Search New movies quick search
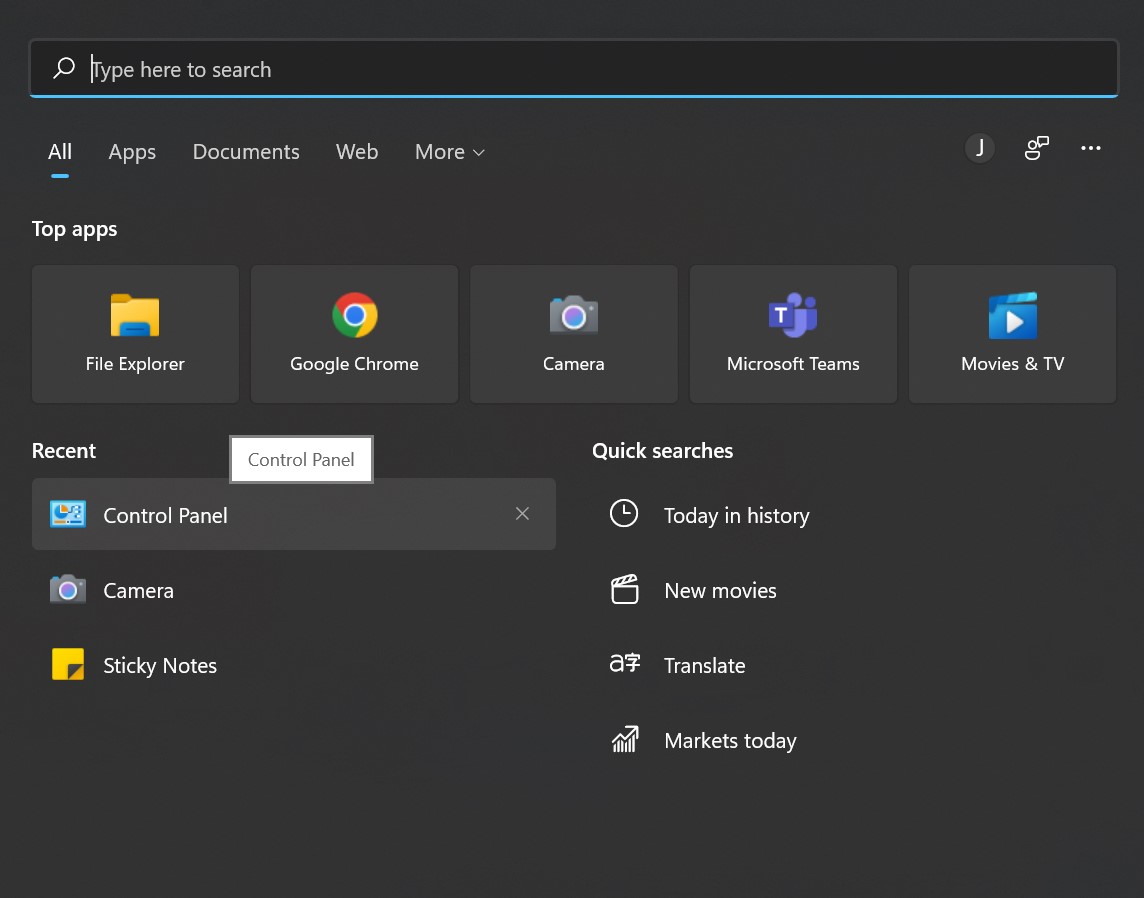 (x=720, y=590)
